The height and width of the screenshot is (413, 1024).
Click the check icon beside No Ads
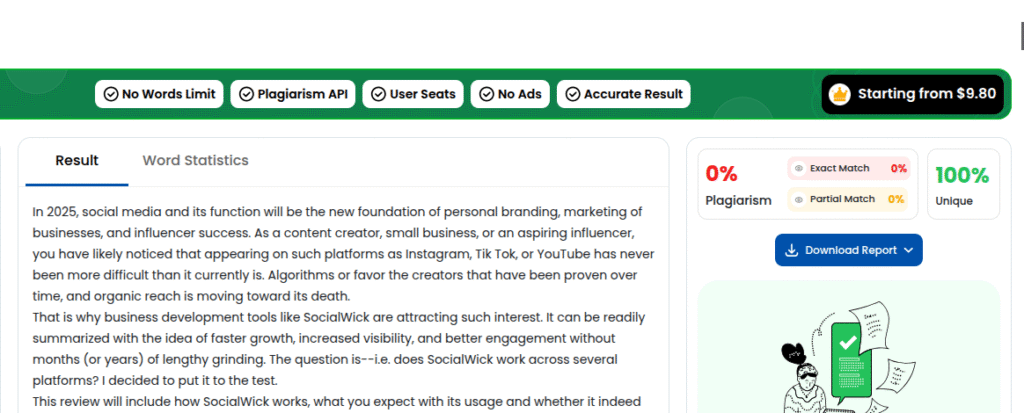coord(485,95)
